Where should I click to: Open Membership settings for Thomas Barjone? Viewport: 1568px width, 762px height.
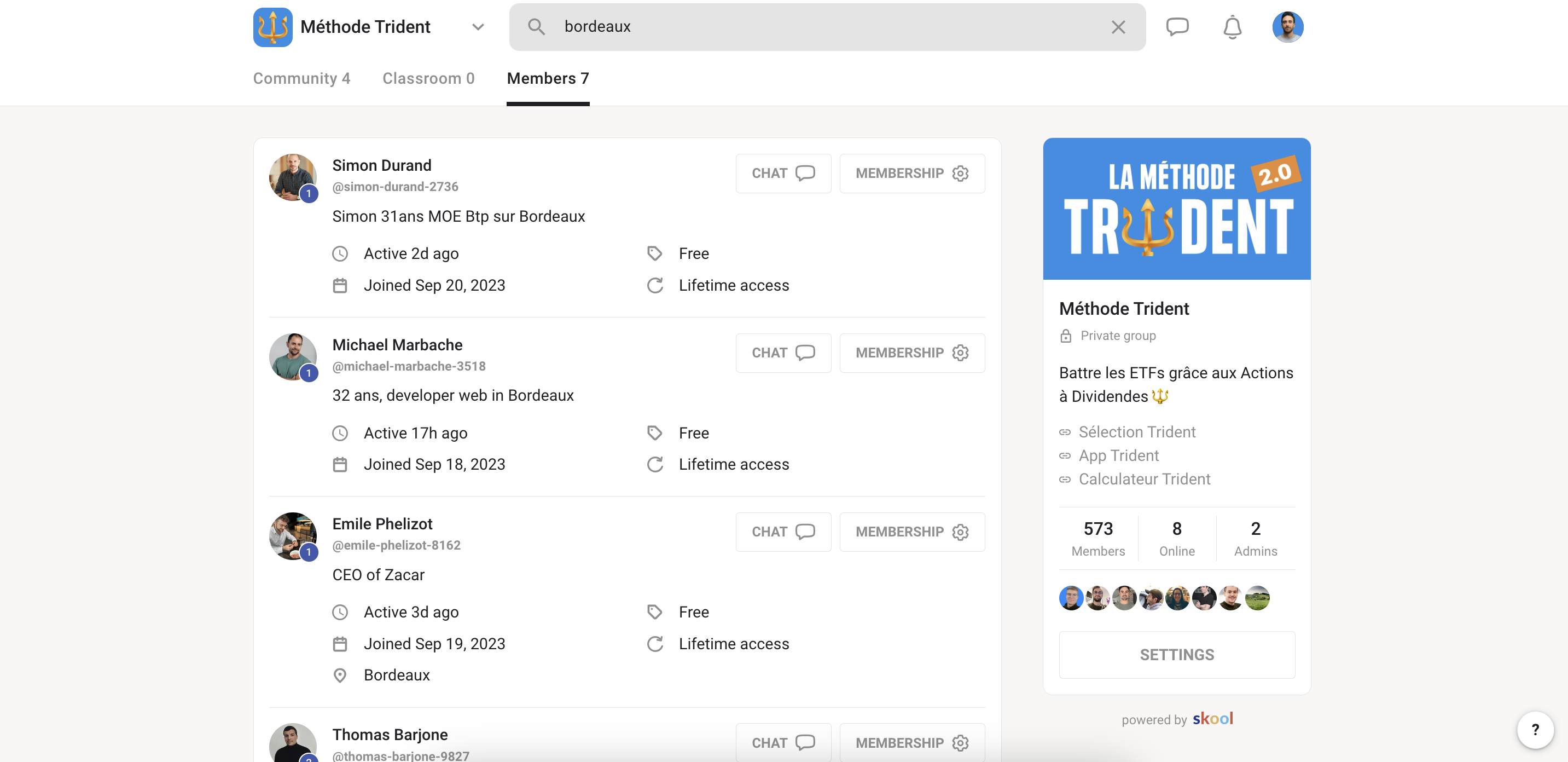(x=912, y=742)
